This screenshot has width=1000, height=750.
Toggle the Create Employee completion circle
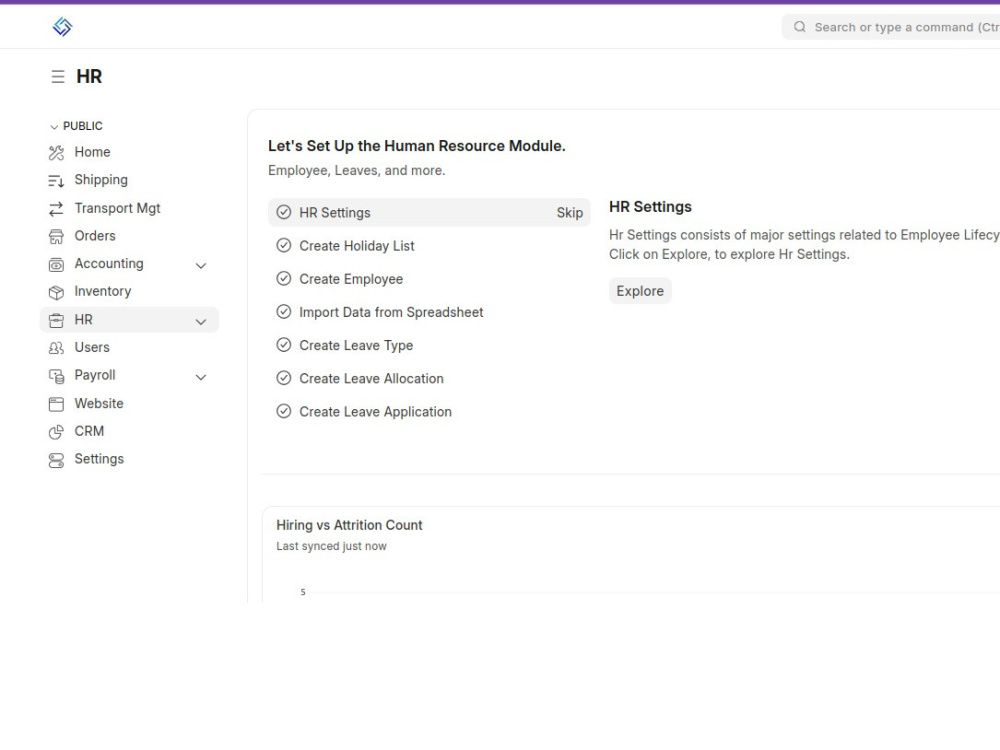pos(283,279)
